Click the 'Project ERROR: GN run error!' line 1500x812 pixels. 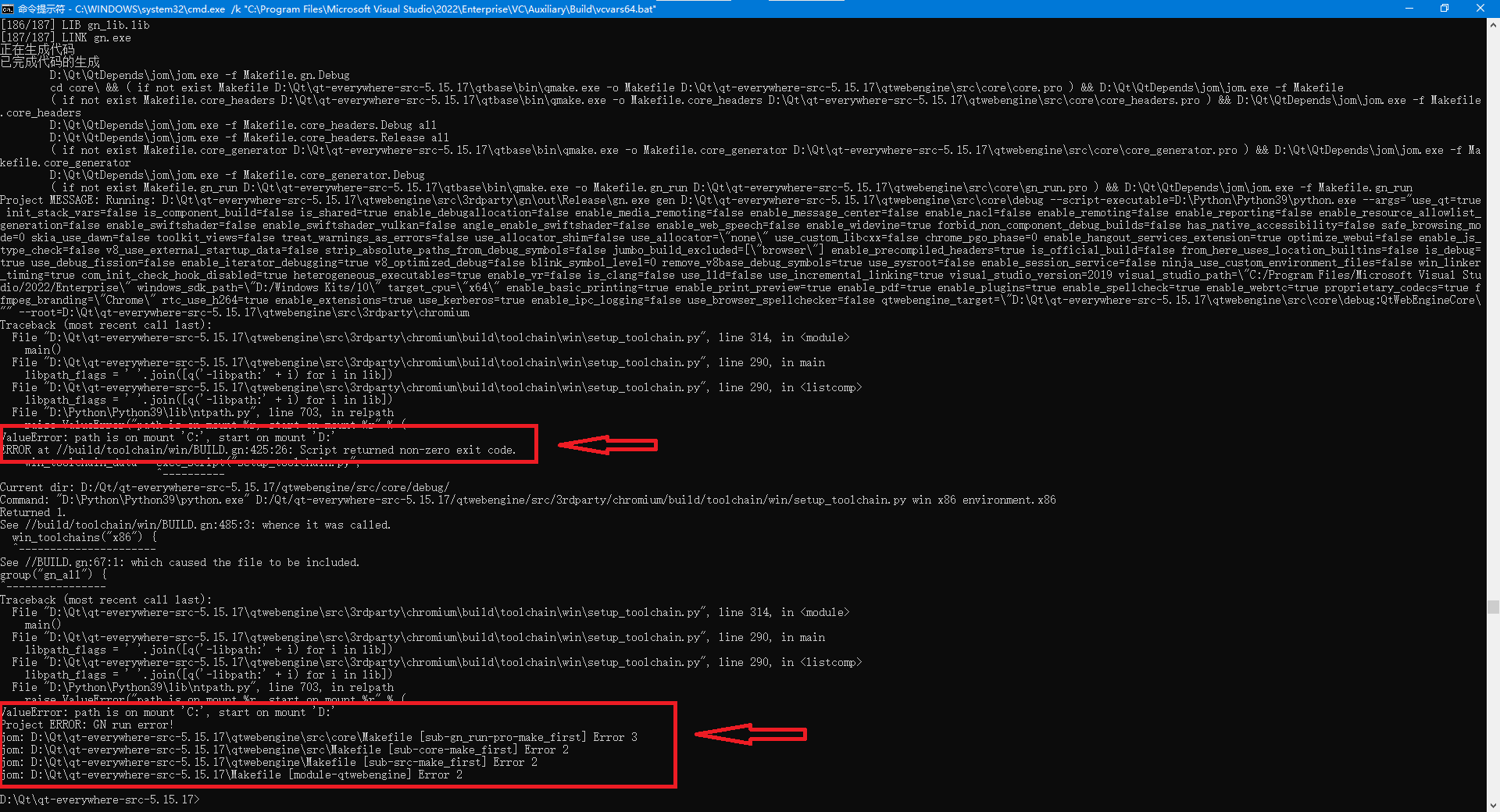point(87,725)
